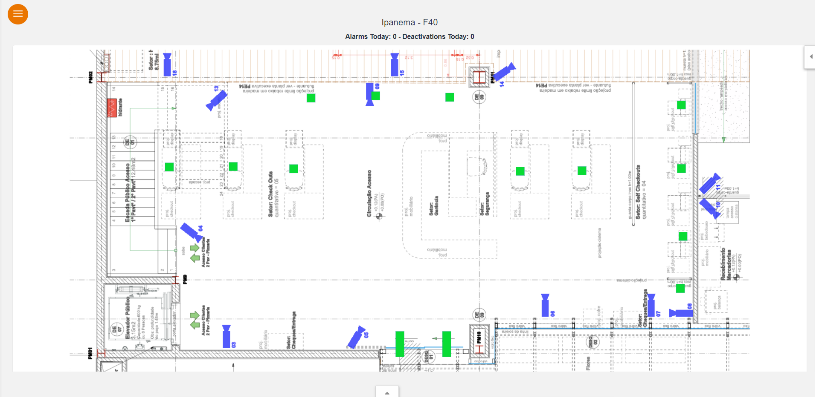
Task: Select camera 03 on the bottom wall
Action: tap(227, 336)
